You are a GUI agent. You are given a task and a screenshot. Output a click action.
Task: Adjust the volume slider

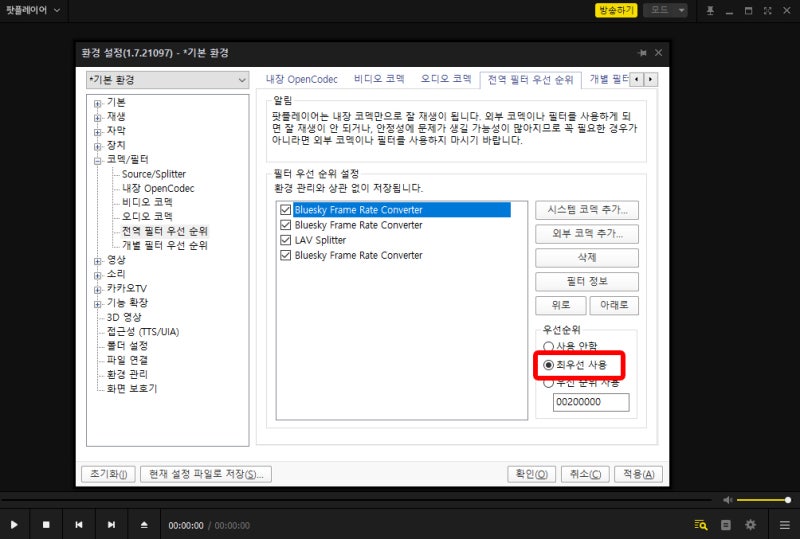point(763,500)
